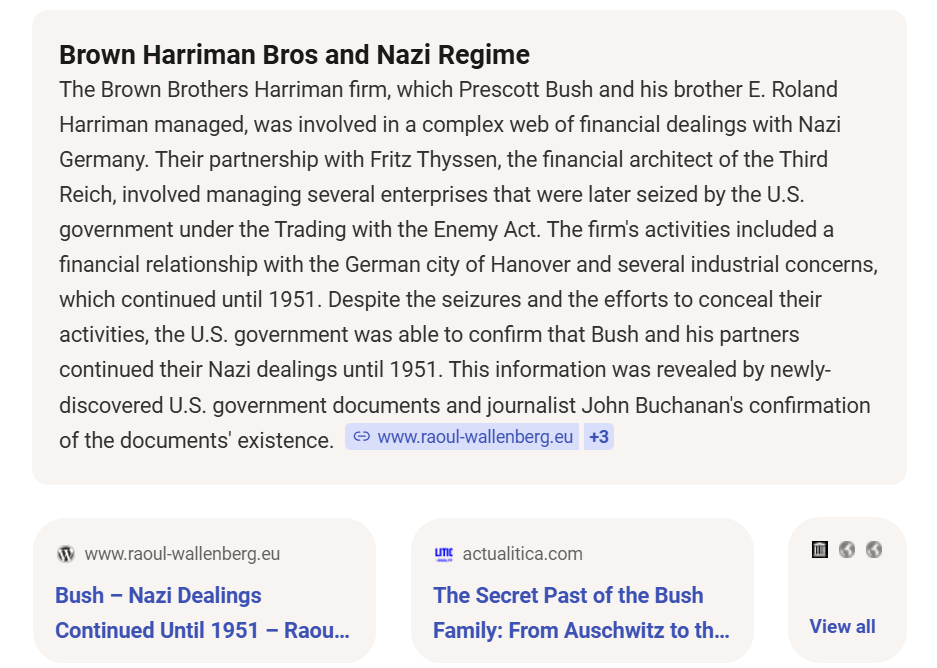The height and width of the screenshot is (668, 937).
Task: Open "Bush – Nazi Dealings Continued Until 1951" article
Action: pos(203,612)
